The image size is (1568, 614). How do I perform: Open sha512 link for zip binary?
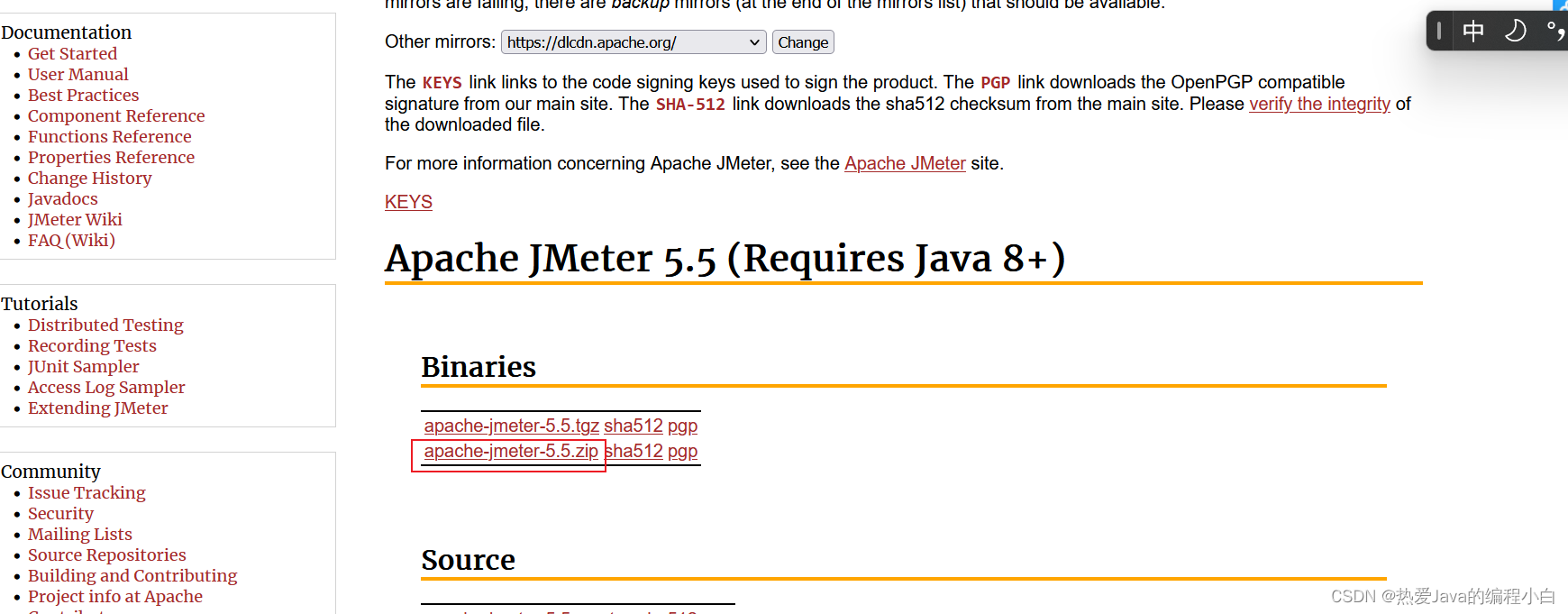(634, 451)
